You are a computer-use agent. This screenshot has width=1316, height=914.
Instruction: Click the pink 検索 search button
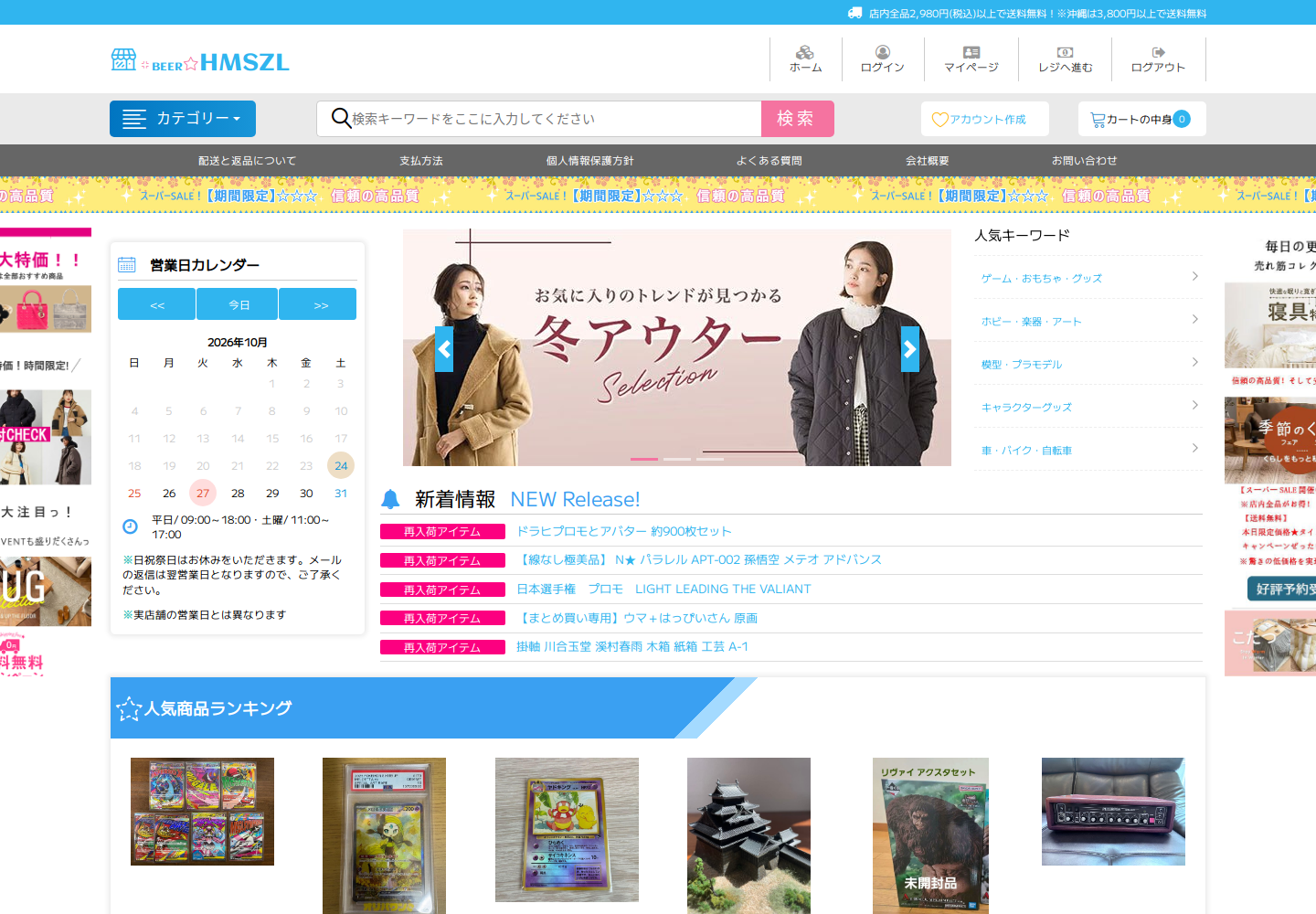[x=798, y=119]
